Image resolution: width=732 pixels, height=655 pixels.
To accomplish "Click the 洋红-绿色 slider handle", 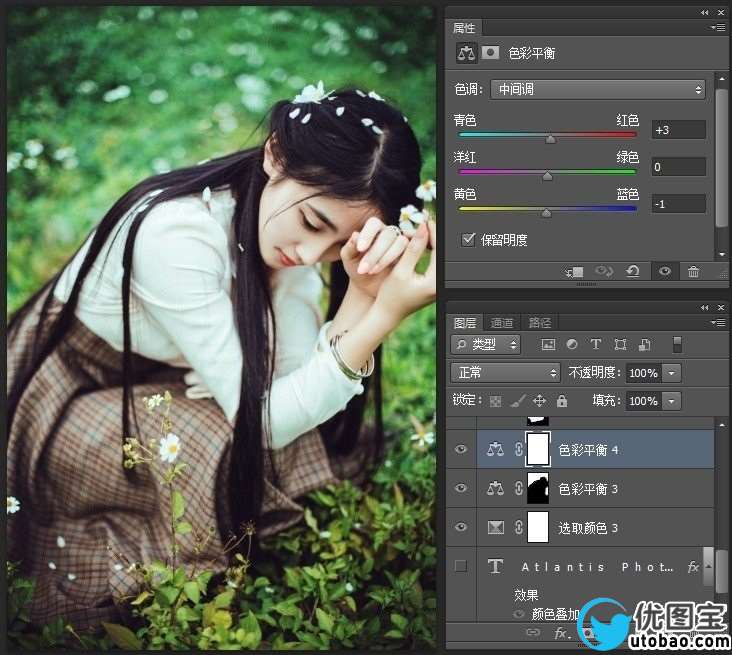I will pyautogui.click(x=548, y=176).
